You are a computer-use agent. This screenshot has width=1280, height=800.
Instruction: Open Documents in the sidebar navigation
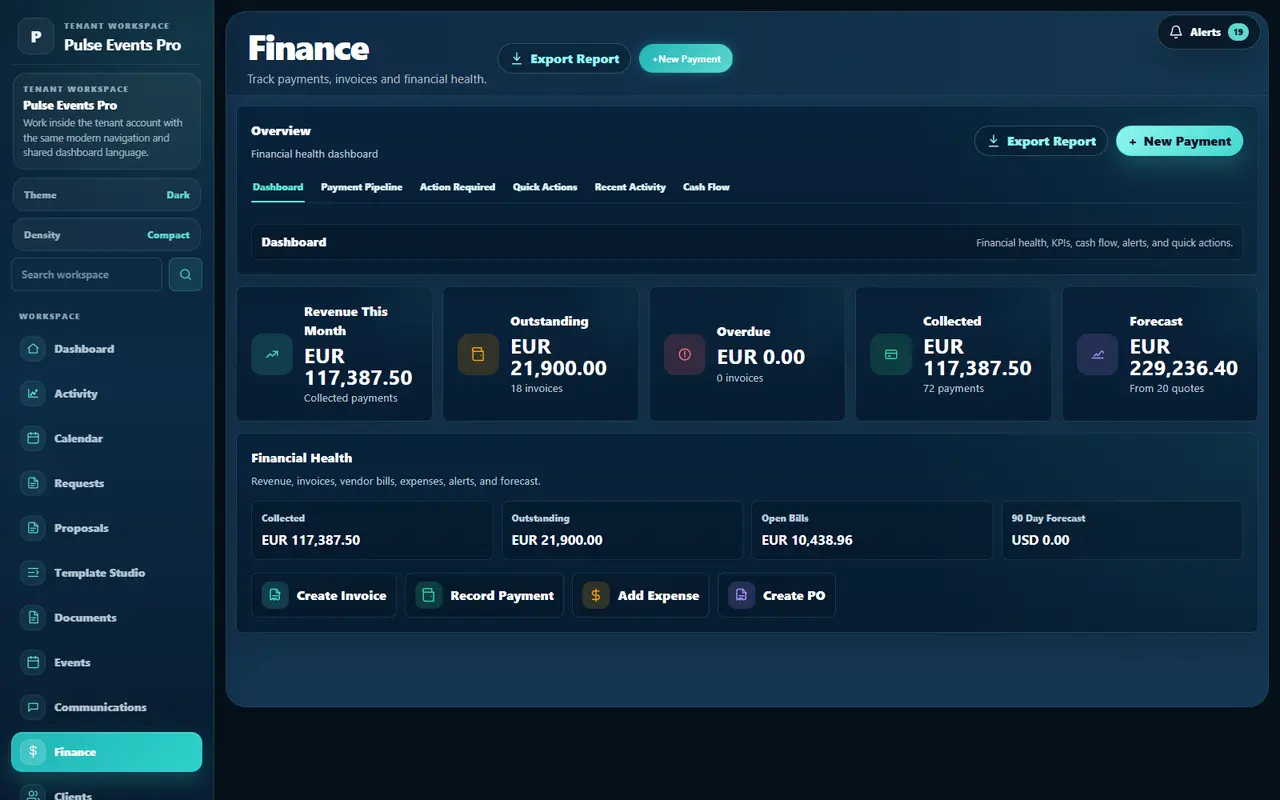coord(107,618)
